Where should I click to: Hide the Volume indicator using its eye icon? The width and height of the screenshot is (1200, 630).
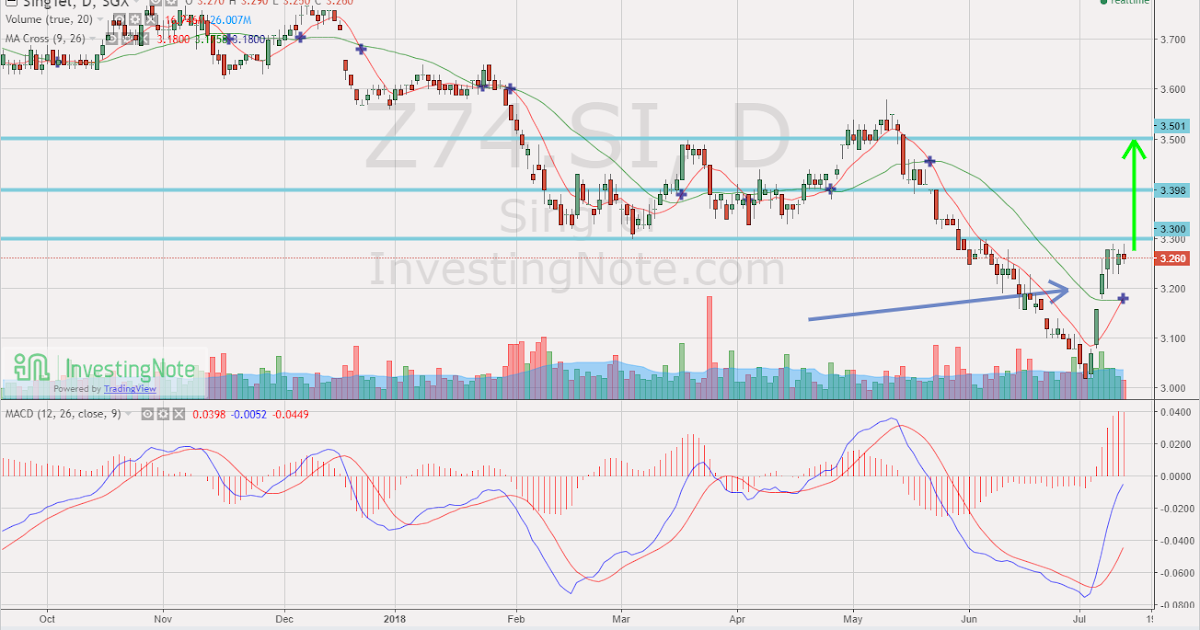pyautogui.click(x=120, y=19)
